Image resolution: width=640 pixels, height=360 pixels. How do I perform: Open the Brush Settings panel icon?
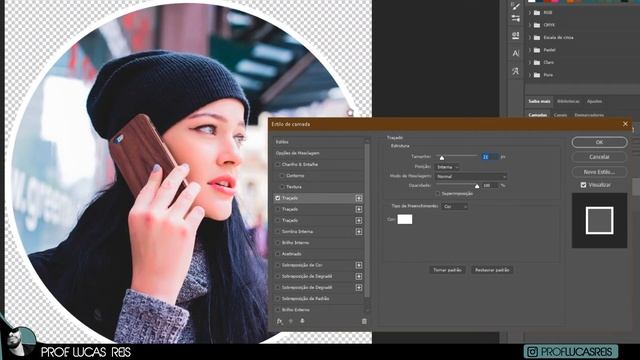pyautogui.click(x=516, y=18)
